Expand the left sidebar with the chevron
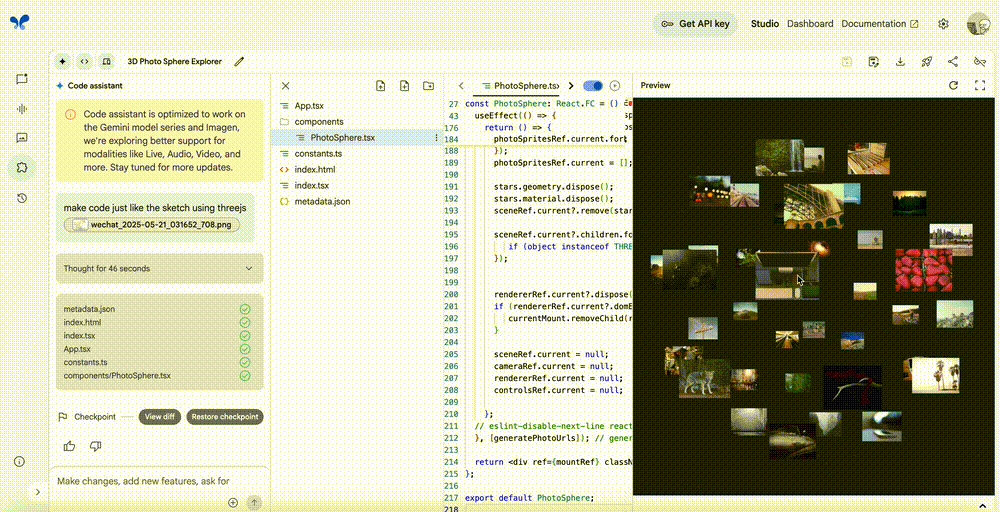This screenshot has height=512, width=1000. [x=38, y=492]
